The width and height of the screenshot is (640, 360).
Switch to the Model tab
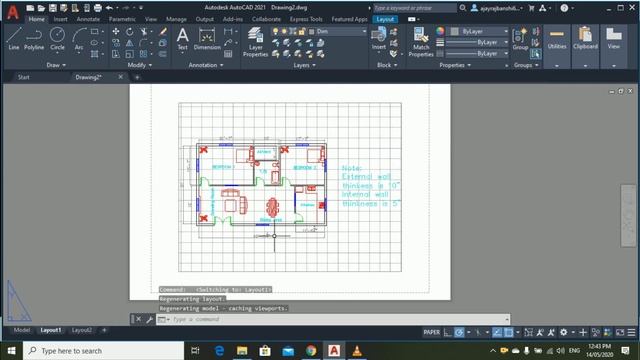point(22,330)
